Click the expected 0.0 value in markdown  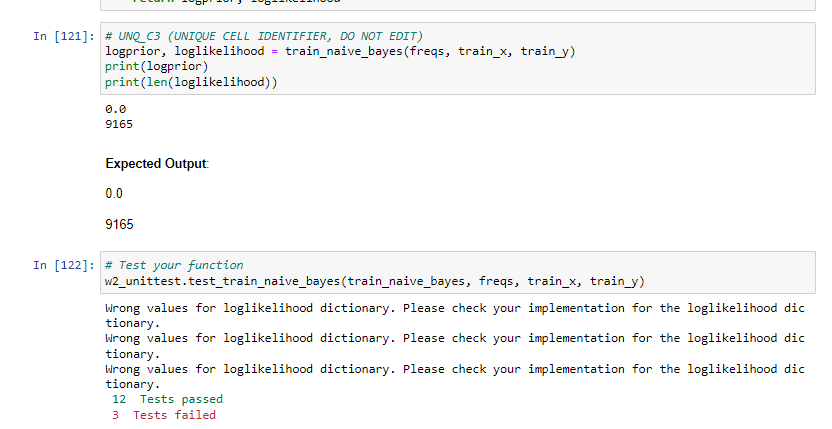(x=116, y=192)
